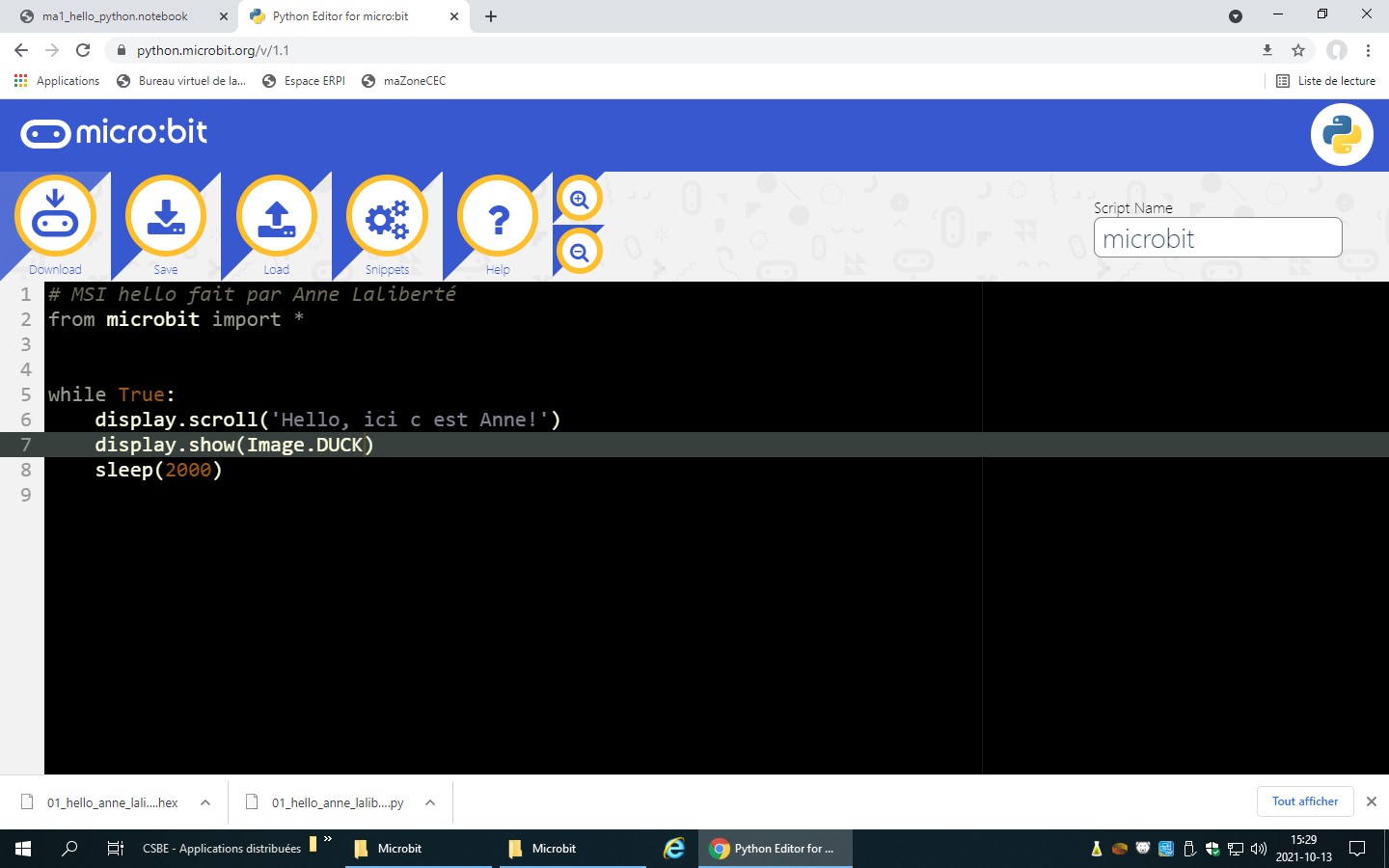Open the Applications bookmark
This screenshot has width=1389, height=868.
tap(57, 81)
